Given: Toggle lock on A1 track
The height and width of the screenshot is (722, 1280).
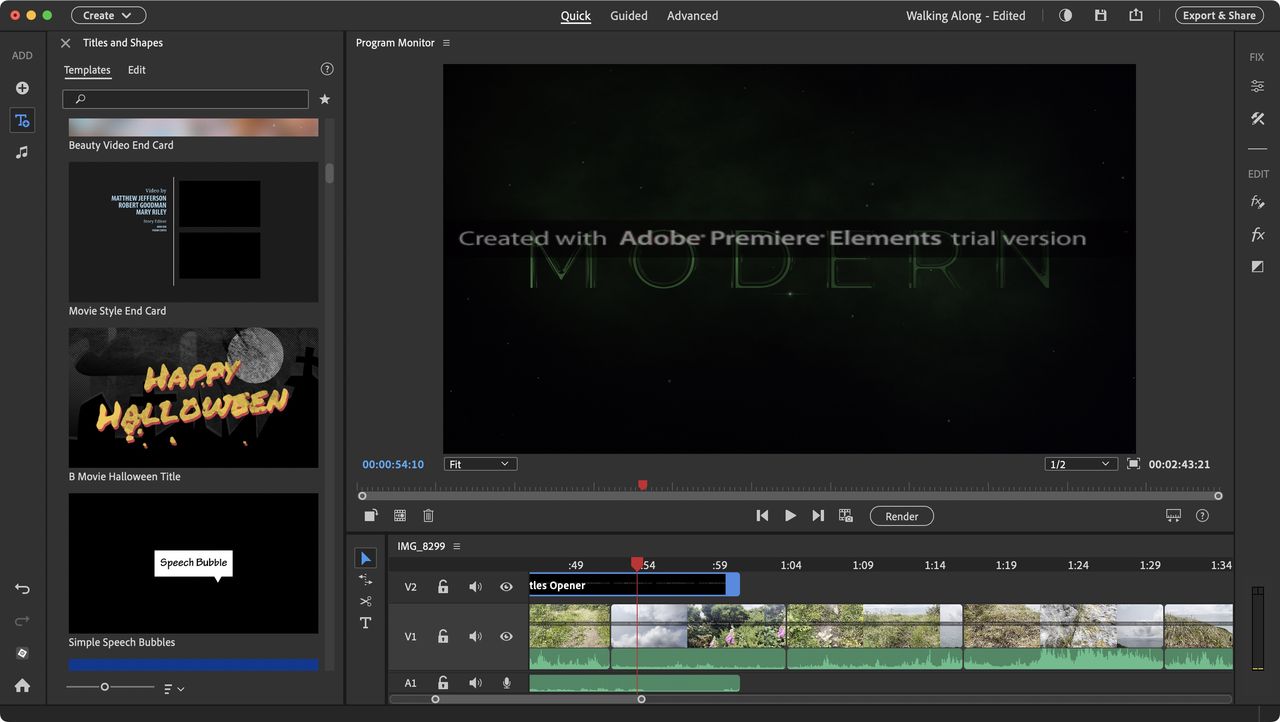Looking at the screenshot, I should 443,683.
